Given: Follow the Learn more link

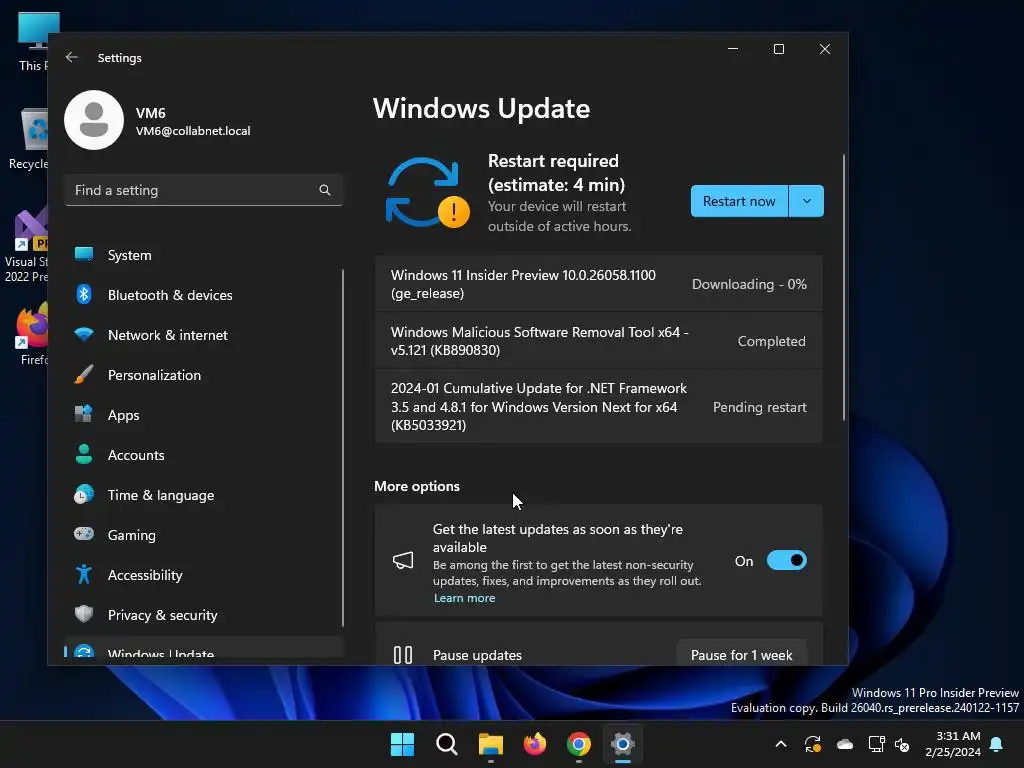Looking at the screenshot, I should pos(464,598).
